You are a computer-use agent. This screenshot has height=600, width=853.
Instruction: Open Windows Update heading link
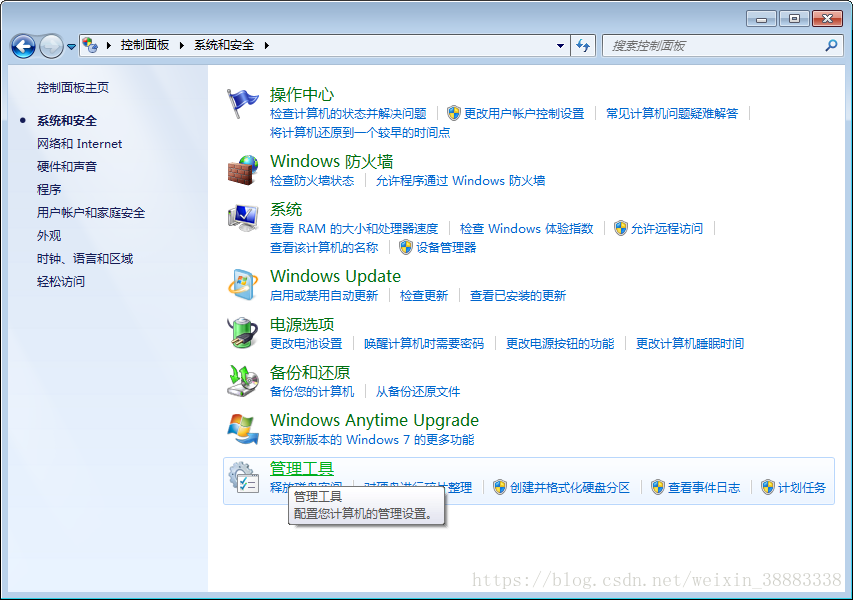tap(336, 276)
